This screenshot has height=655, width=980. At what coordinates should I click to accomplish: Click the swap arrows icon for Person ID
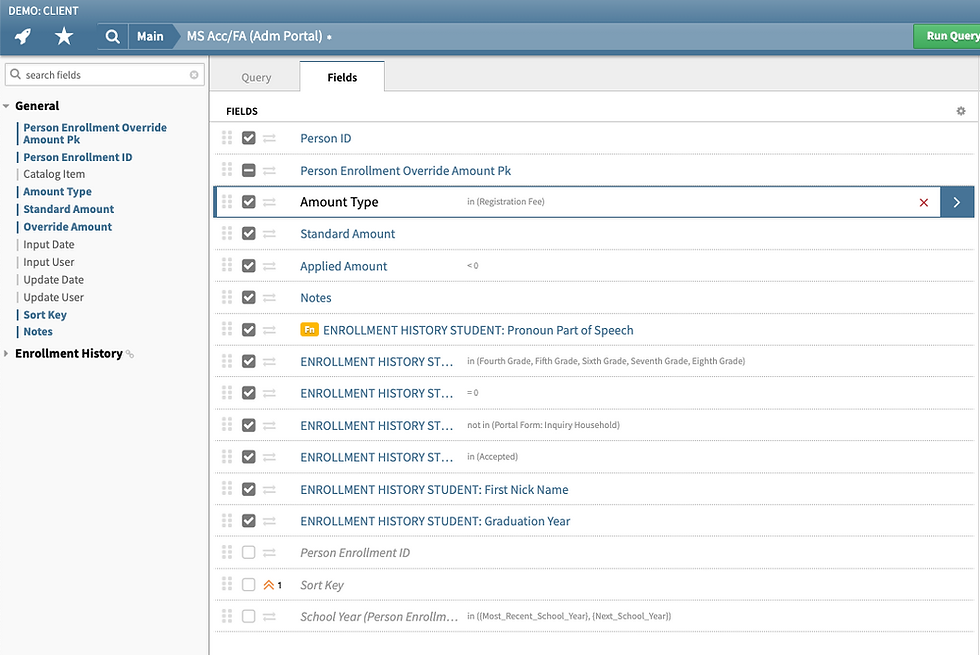[269, 138]
